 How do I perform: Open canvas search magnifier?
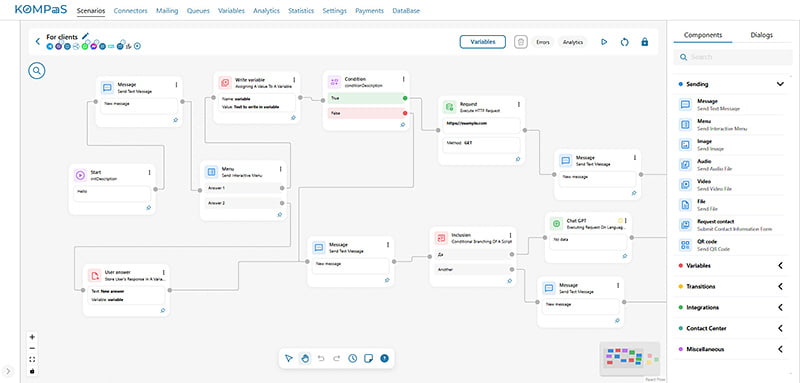[x=37, y=71]
